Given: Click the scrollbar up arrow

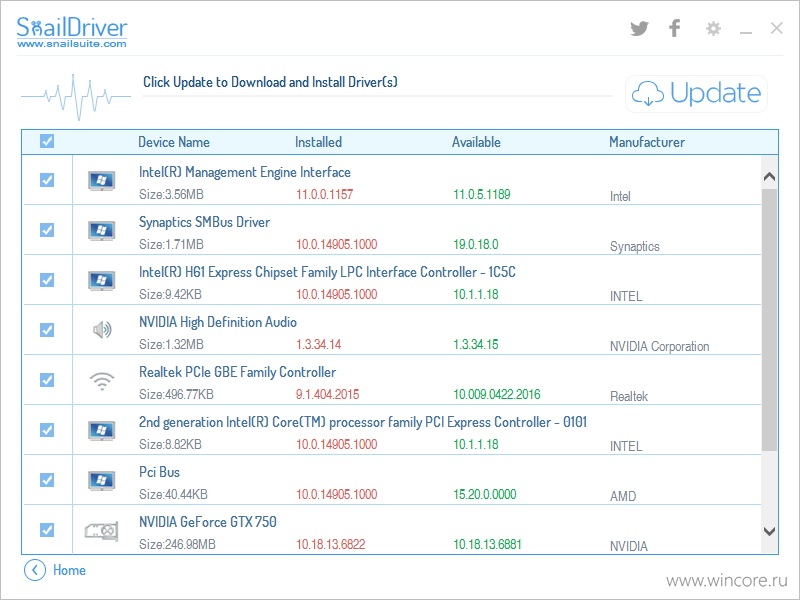Looking at the screenshot, I should point(769,177).
